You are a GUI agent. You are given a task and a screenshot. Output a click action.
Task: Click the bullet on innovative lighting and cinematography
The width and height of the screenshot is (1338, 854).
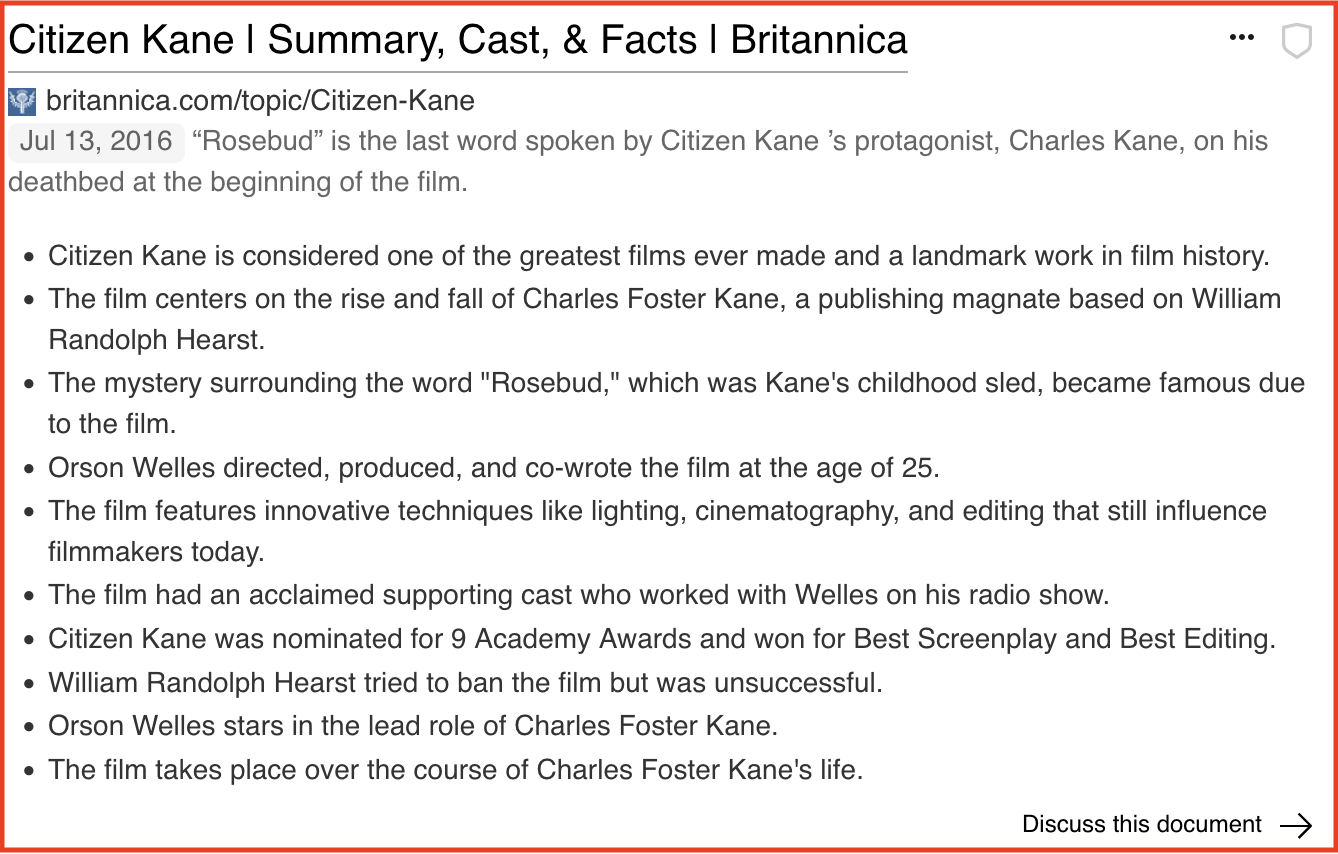[657, 512]
